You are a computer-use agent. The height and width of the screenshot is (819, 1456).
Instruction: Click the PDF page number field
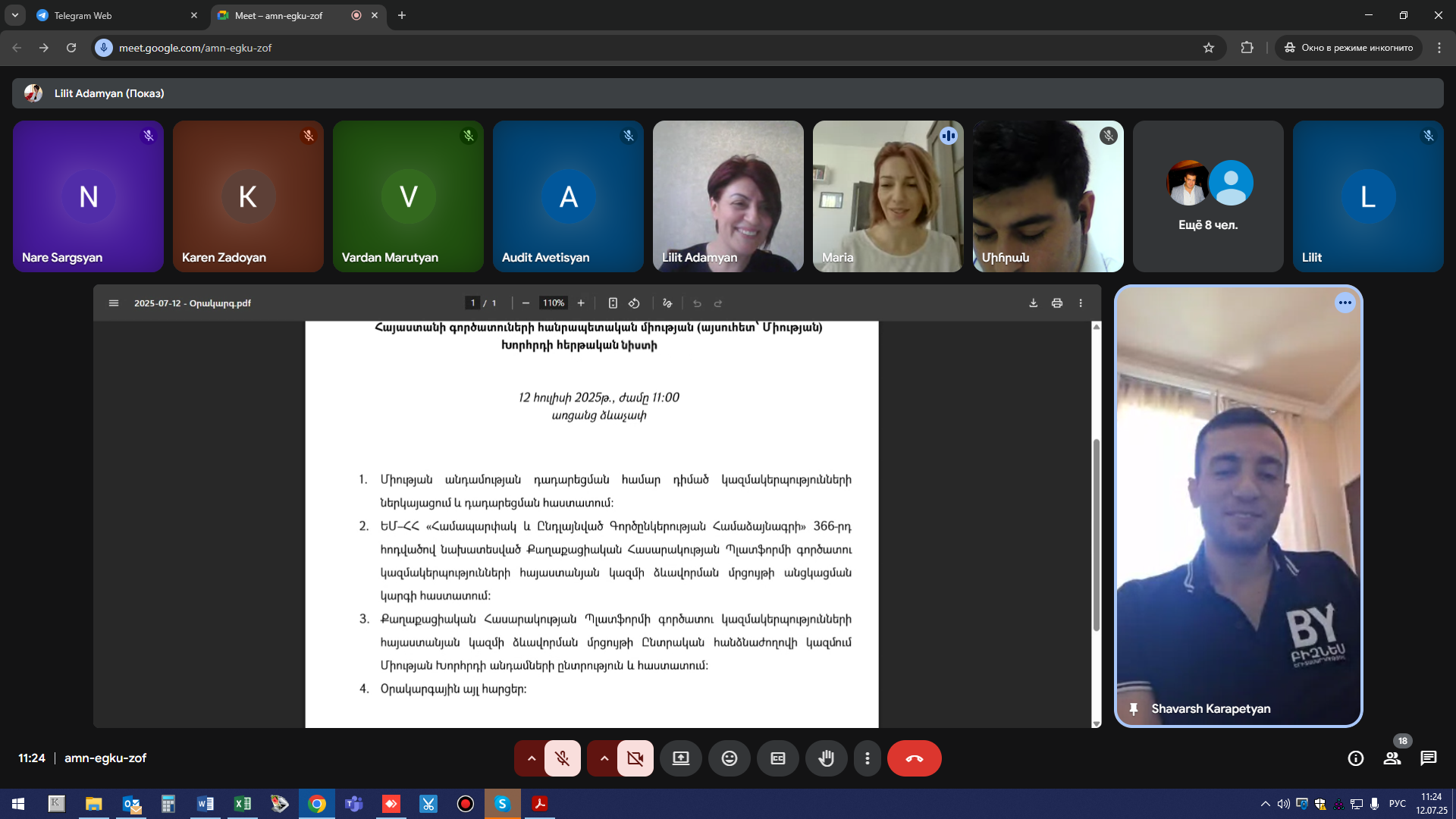click(472, 303)
